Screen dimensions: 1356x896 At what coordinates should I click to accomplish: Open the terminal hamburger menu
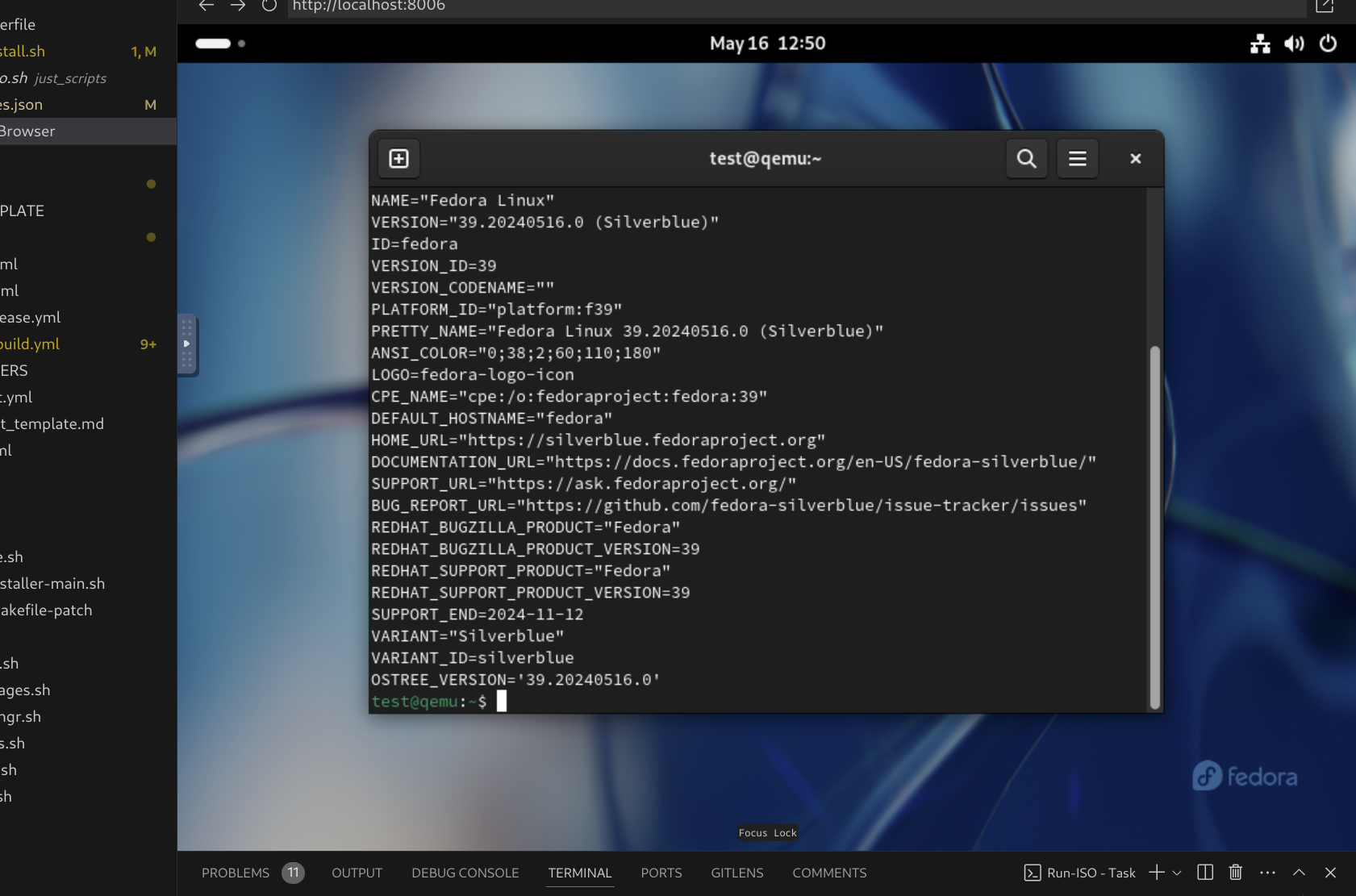1077,159
